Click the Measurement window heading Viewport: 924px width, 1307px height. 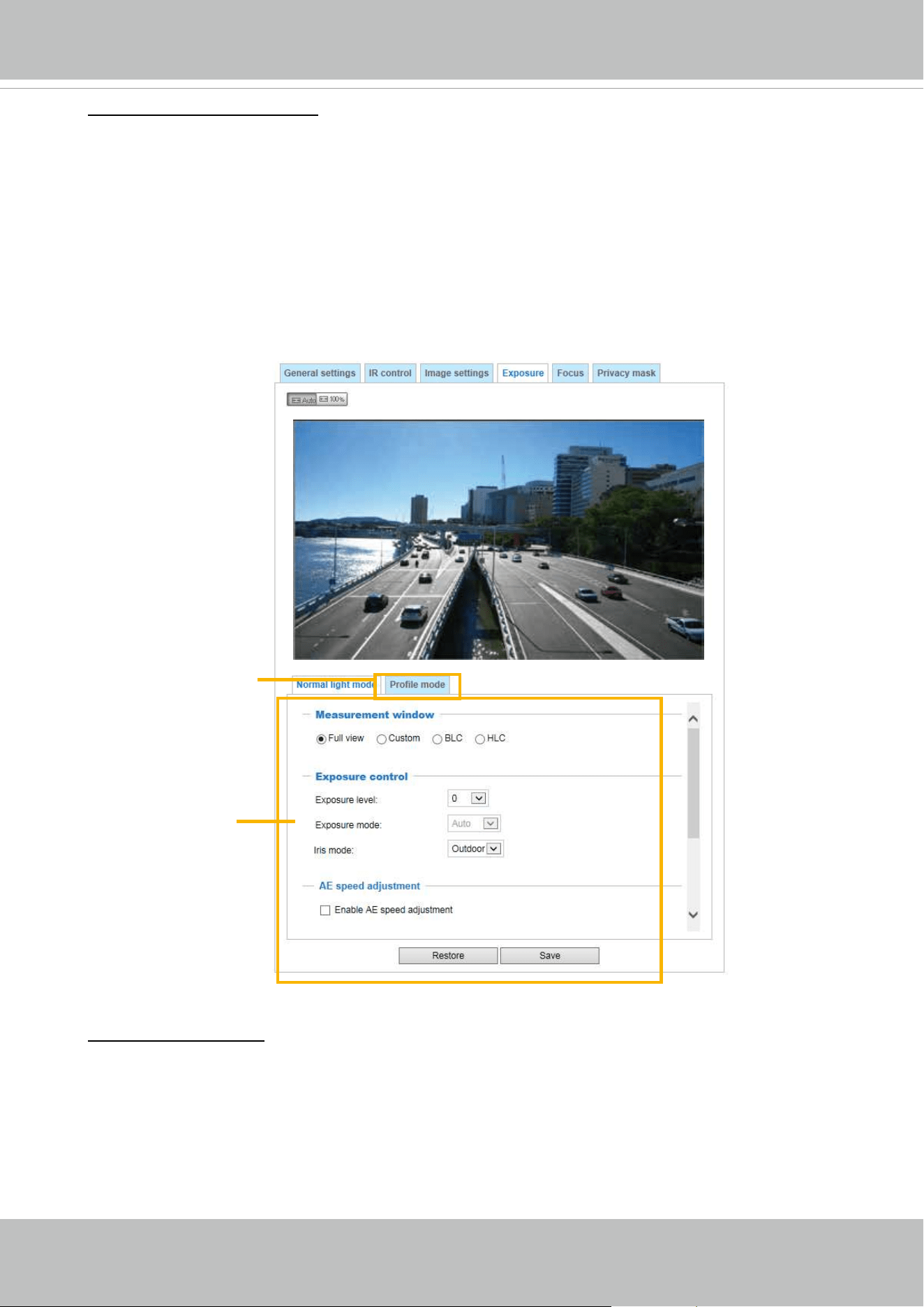coord(375,715)
